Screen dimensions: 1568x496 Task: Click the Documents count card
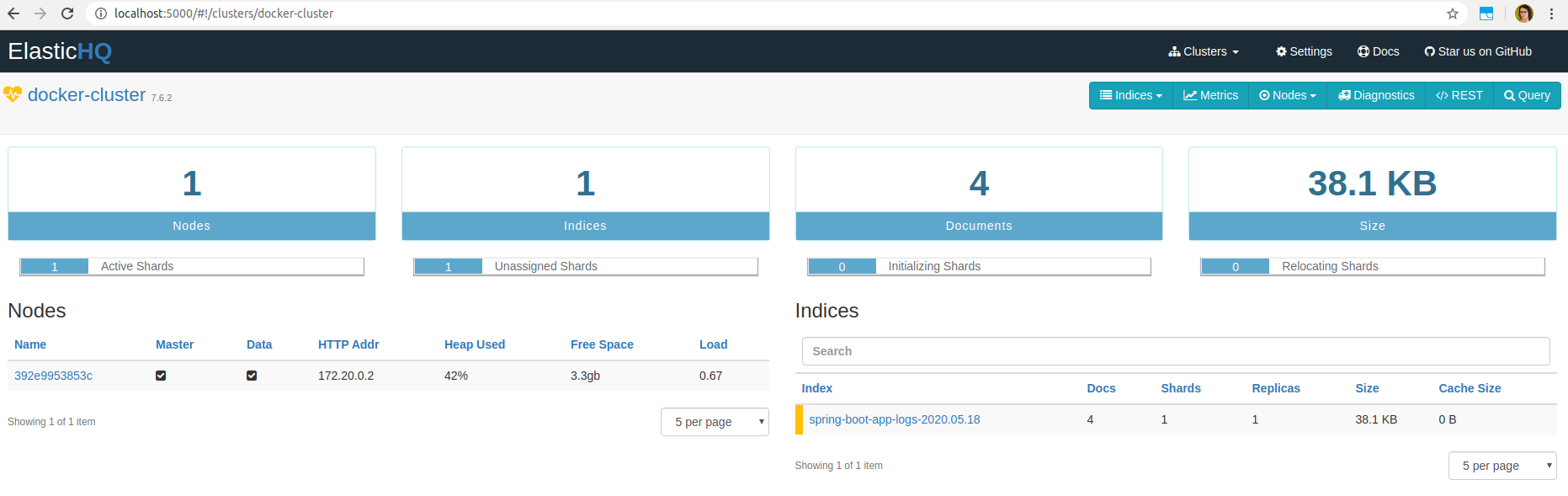click(979, 194)
